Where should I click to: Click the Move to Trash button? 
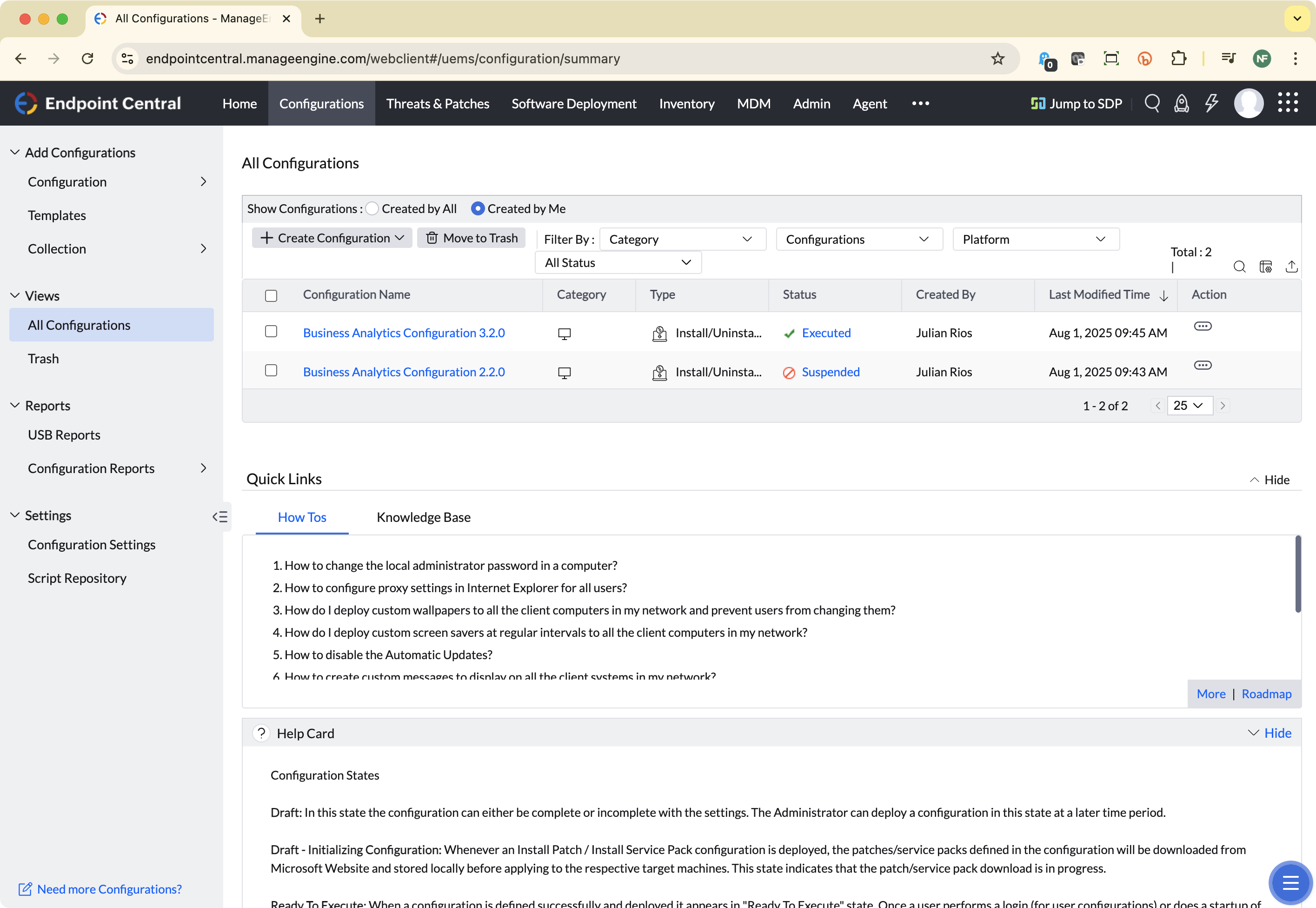472,238
